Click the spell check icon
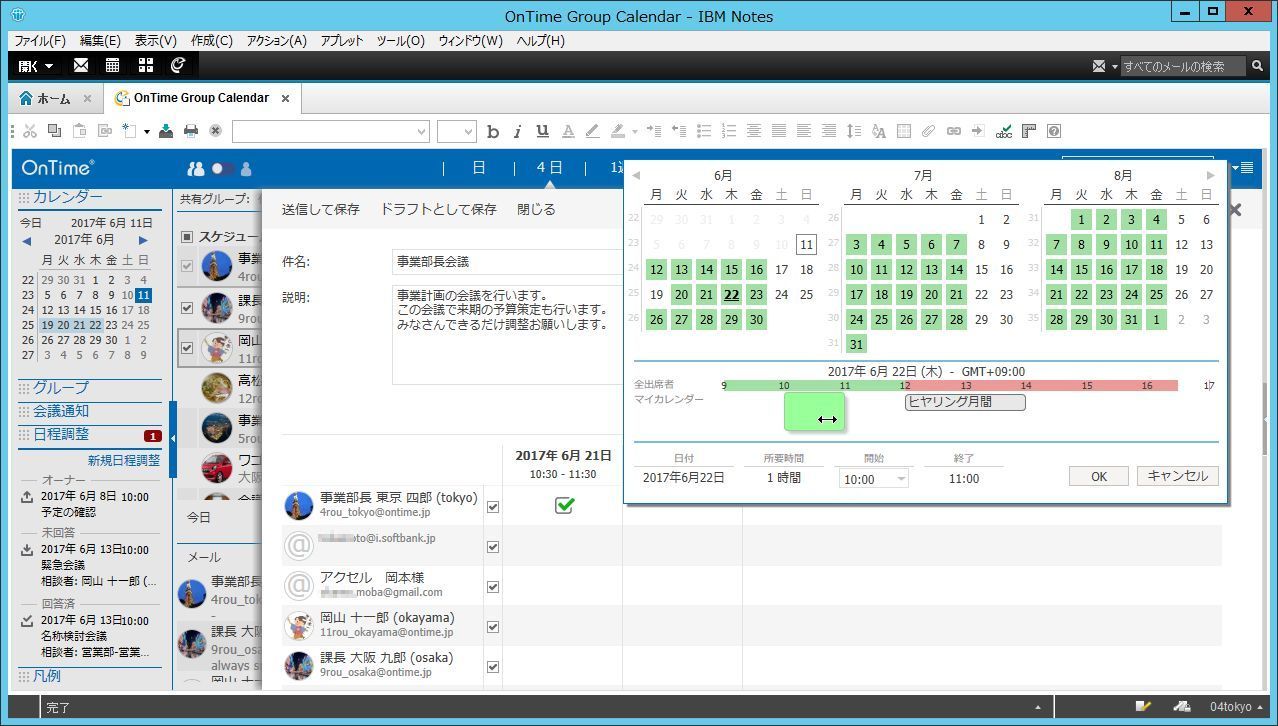Image resolution: width=1278 pixels, height=726 pixels. coord(1003,131)
